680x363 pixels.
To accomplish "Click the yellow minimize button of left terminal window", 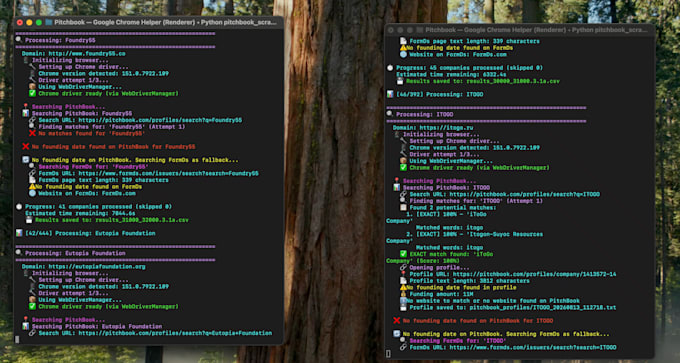I will [x=29, y=22].
